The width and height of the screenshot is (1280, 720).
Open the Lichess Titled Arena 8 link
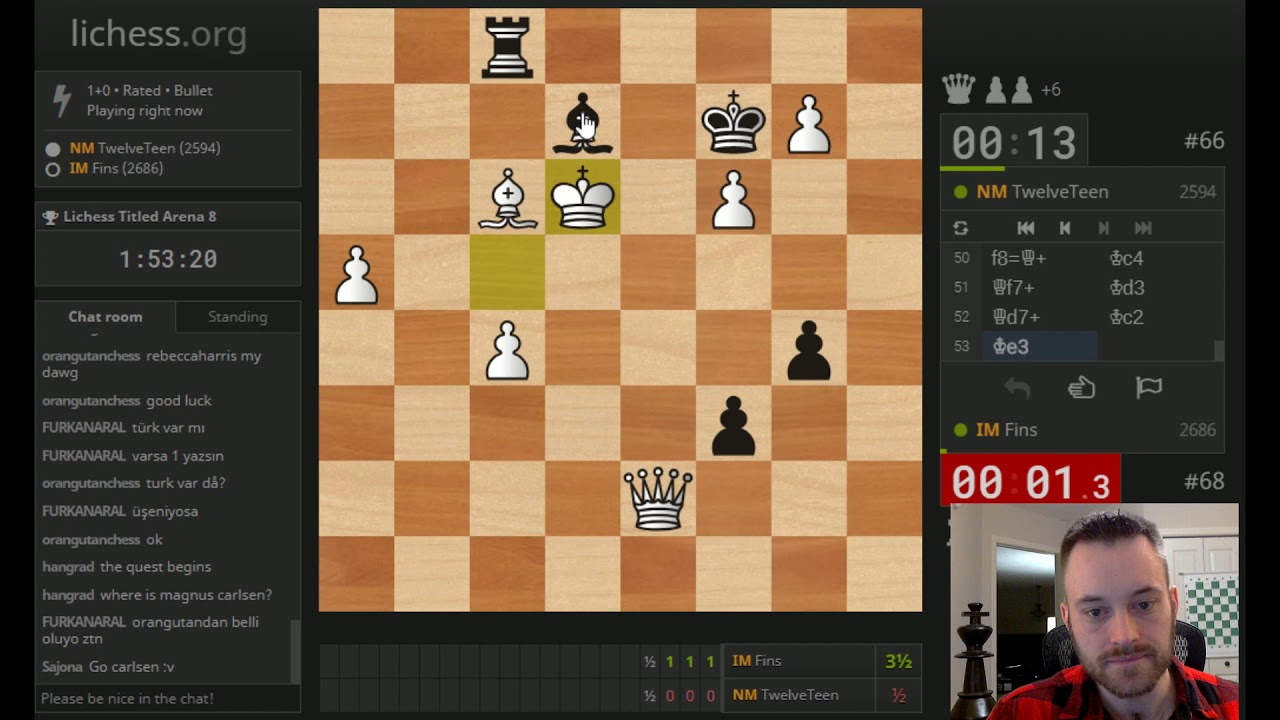pyautogui.click(x=140, y=216)
